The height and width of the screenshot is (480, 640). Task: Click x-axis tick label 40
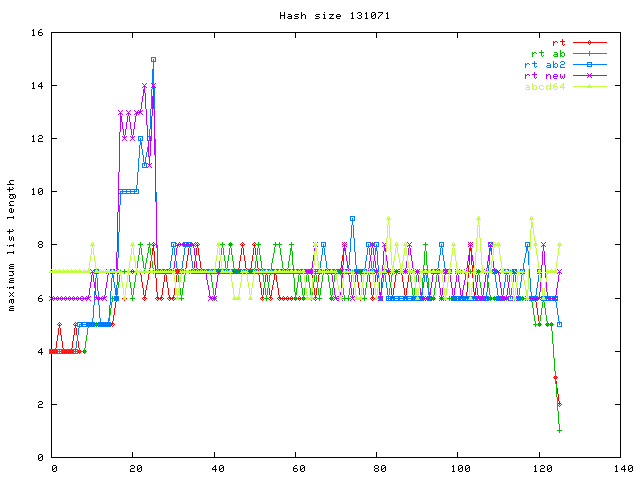pyautogui.click(x=218, y=469)
